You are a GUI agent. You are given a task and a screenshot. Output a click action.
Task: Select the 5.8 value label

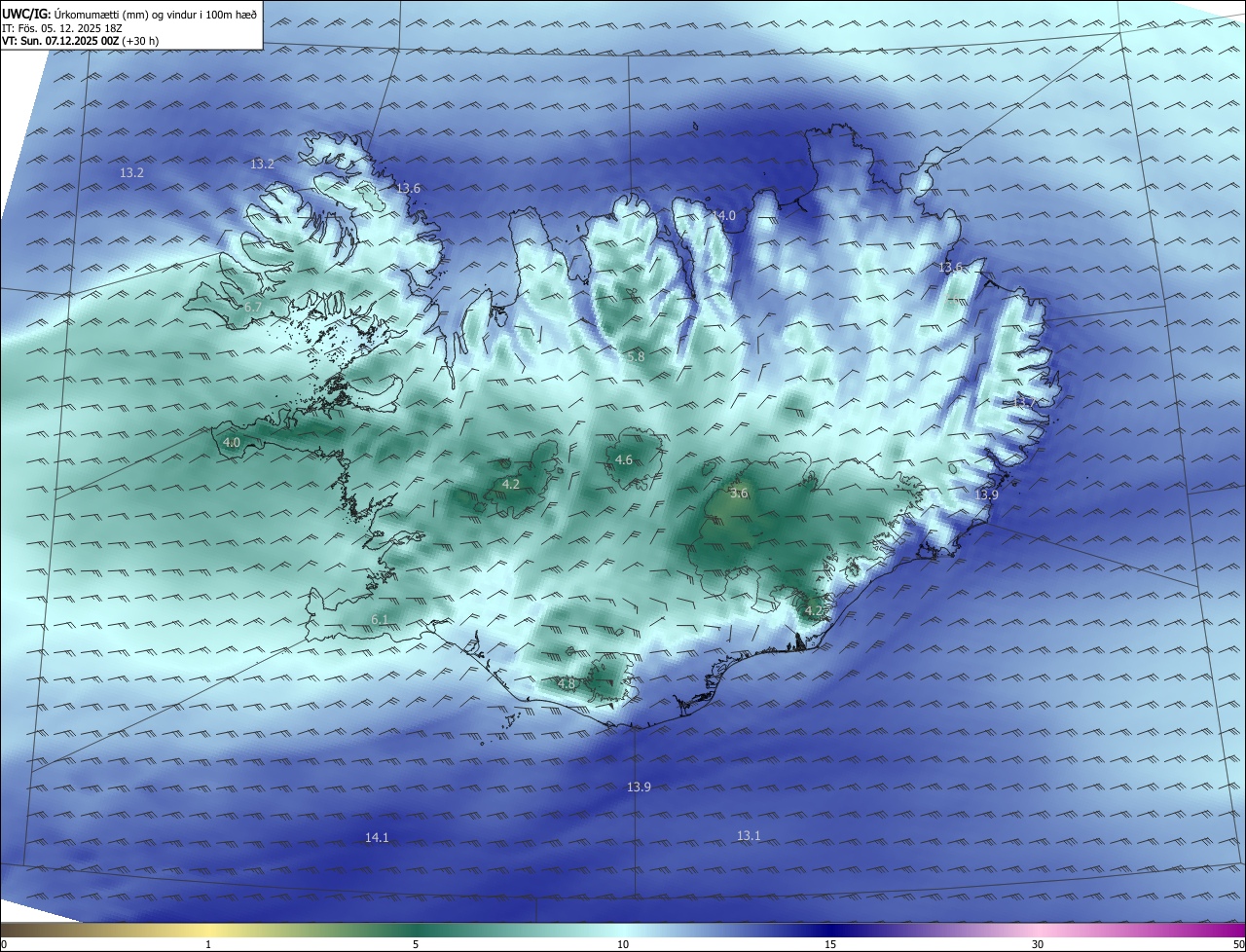pos(635,357)
